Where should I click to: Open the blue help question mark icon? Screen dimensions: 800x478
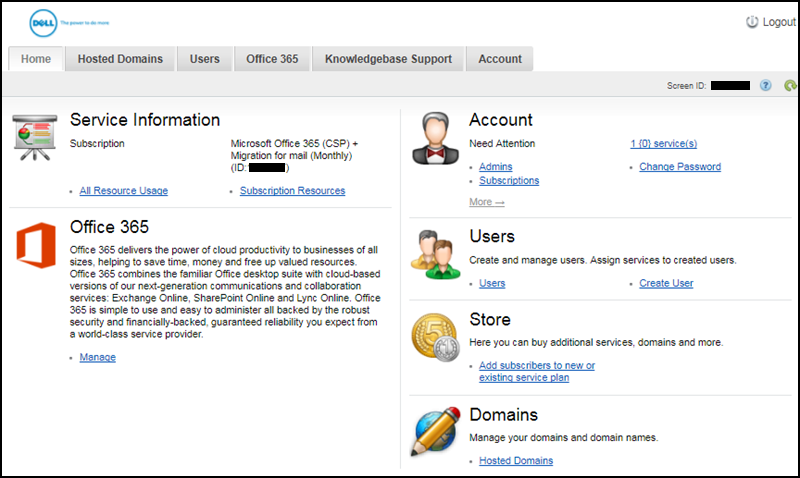[765, 86]
